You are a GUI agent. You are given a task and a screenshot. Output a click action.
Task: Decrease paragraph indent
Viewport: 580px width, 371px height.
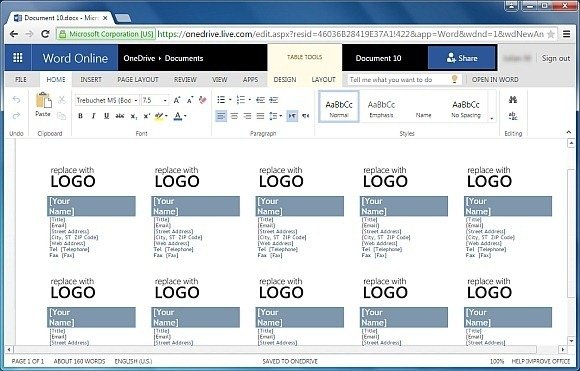click(x=260, y=100)
